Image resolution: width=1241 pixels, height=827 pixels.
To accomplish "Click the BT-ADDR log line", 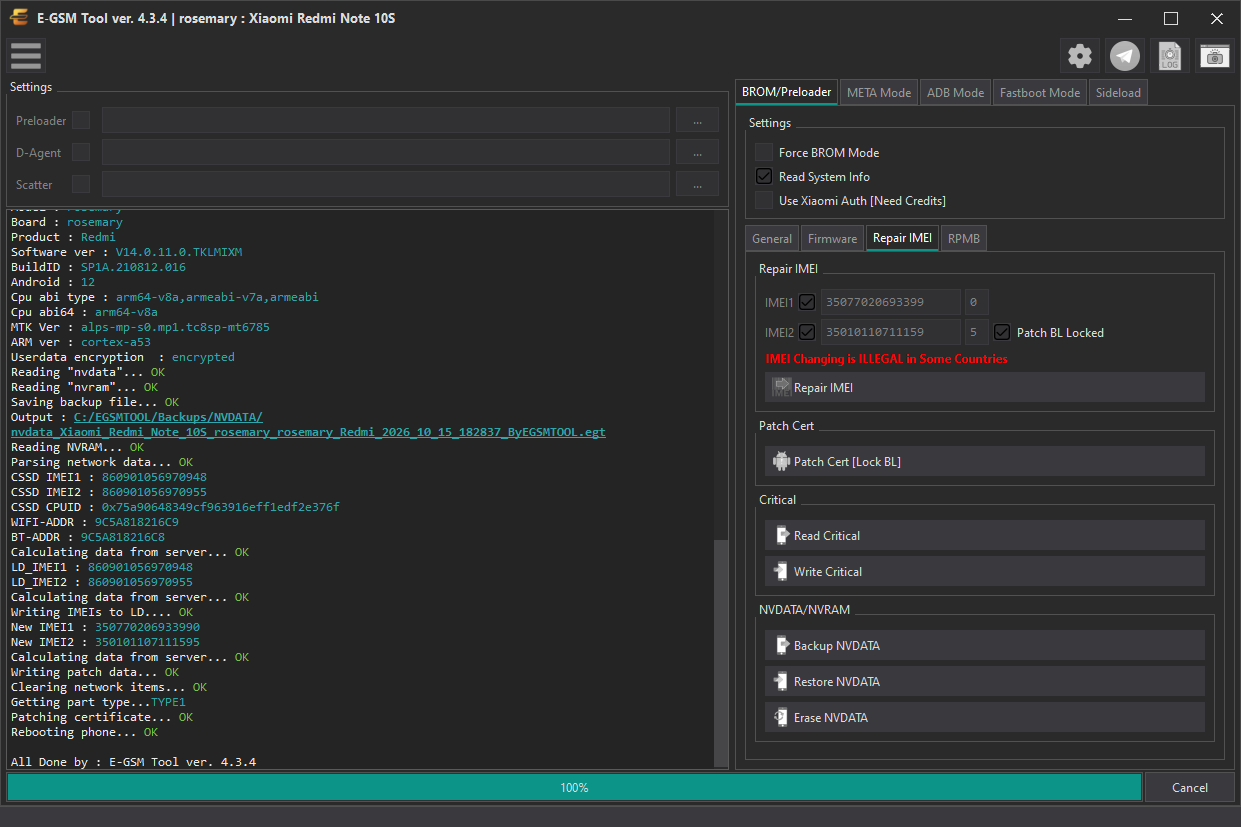I will tap(88, 537).
